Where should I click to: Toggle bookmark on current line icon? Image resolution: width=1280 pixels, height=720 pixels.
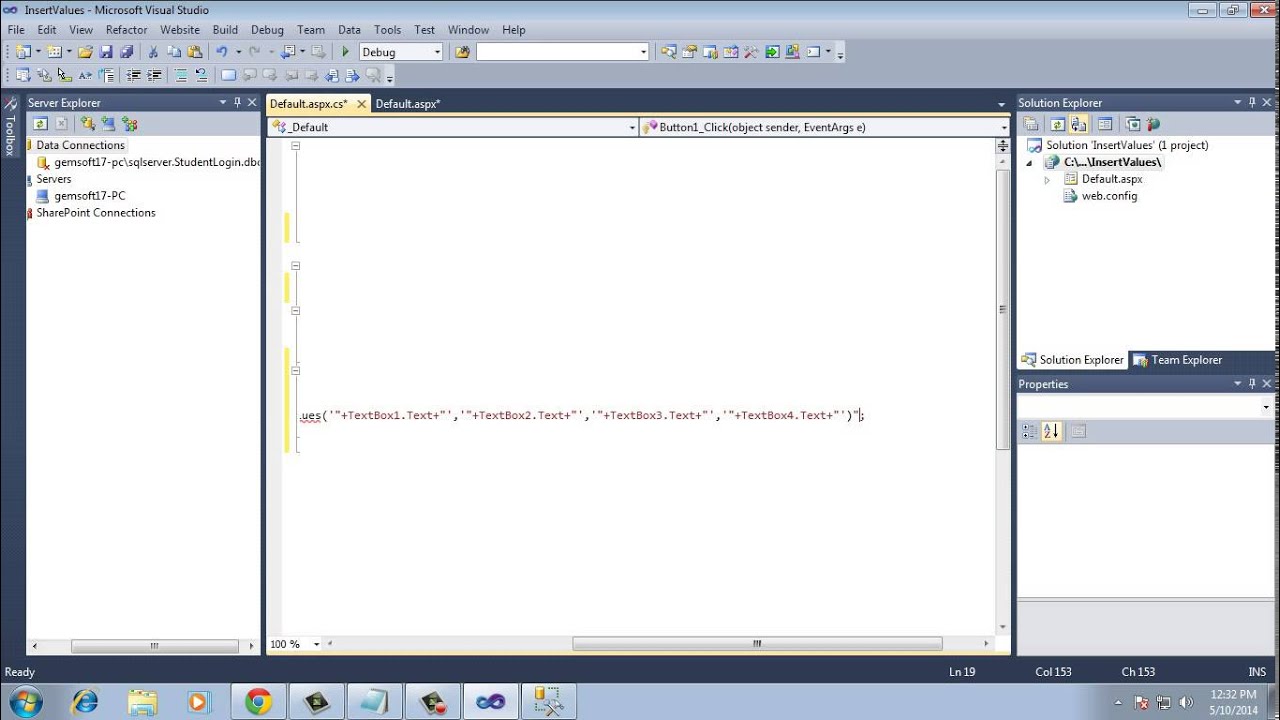[228, 75]
